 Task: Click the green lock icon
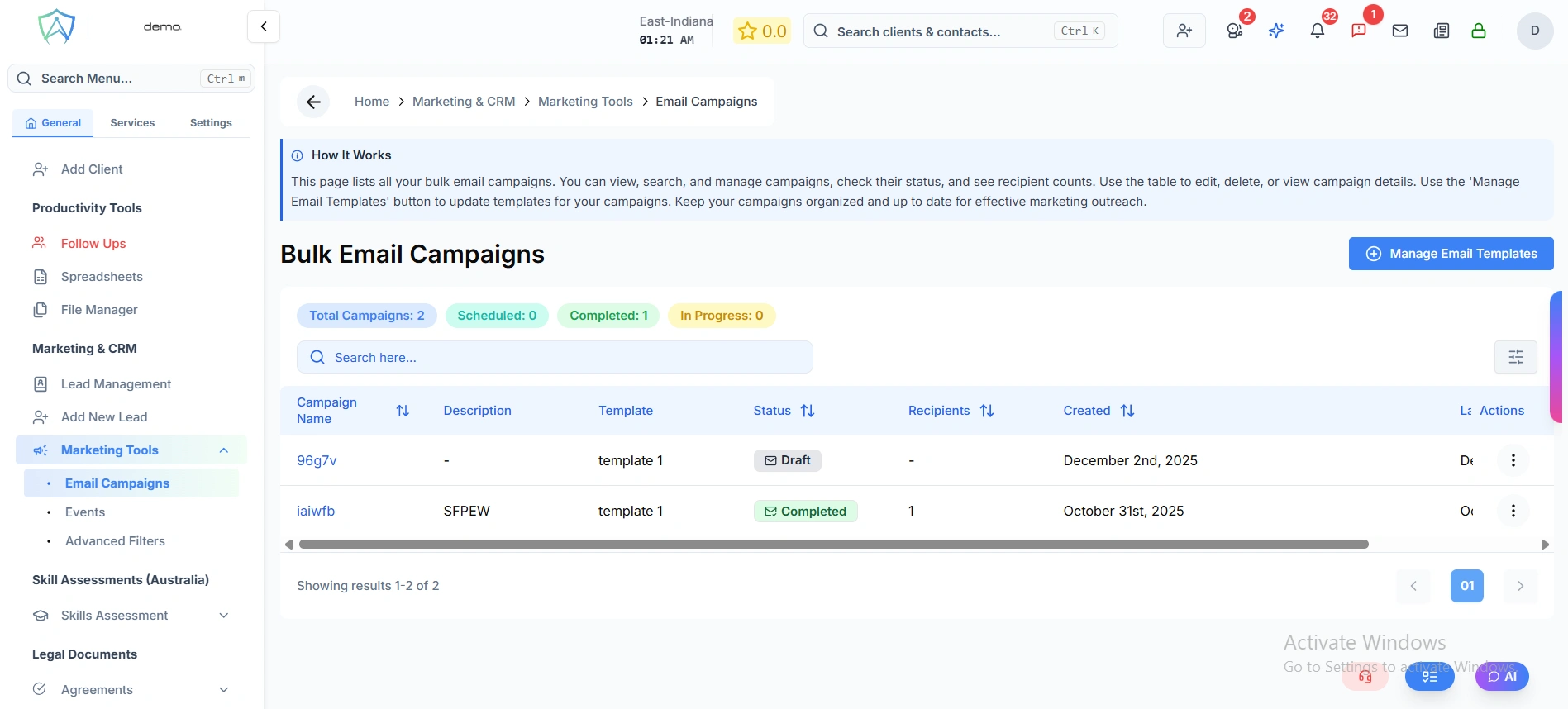(x=1479, y=31)
